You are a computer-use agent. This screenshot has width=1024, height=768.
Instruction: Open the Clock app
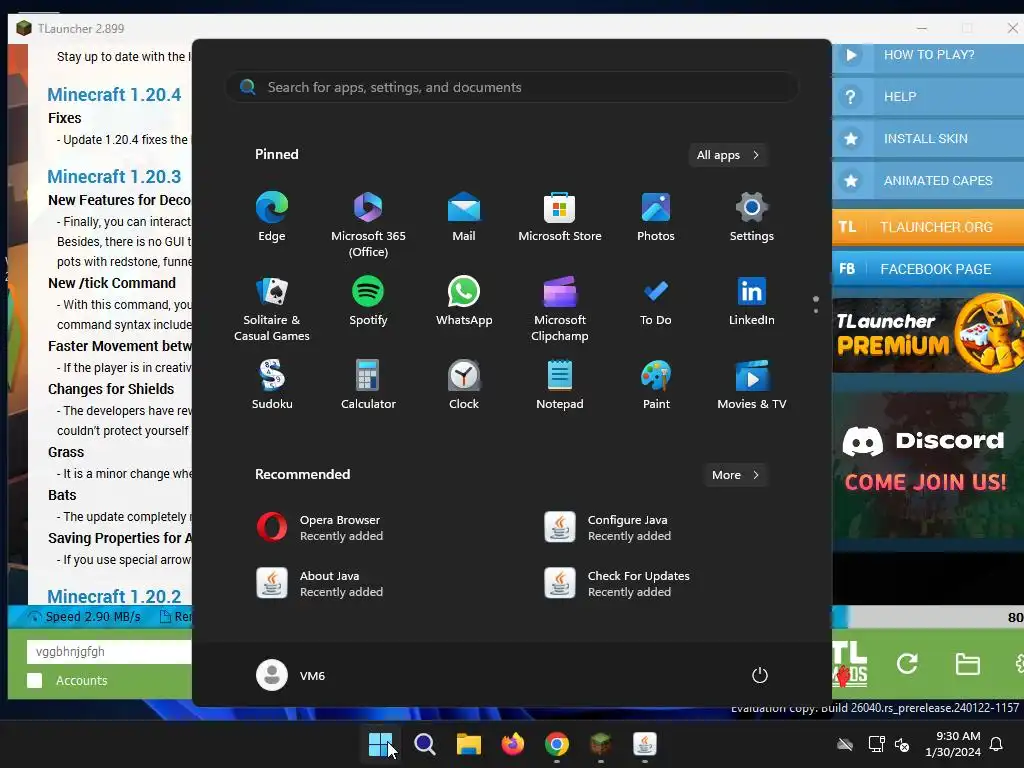[464, 385]
